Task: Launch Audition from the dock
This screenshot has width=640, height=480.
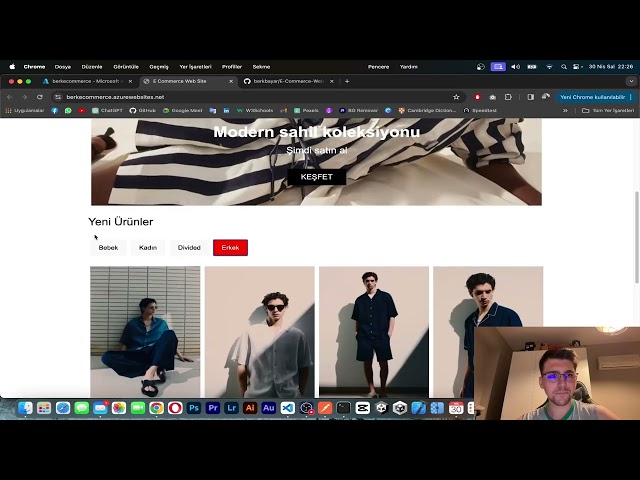Action: 269,408
